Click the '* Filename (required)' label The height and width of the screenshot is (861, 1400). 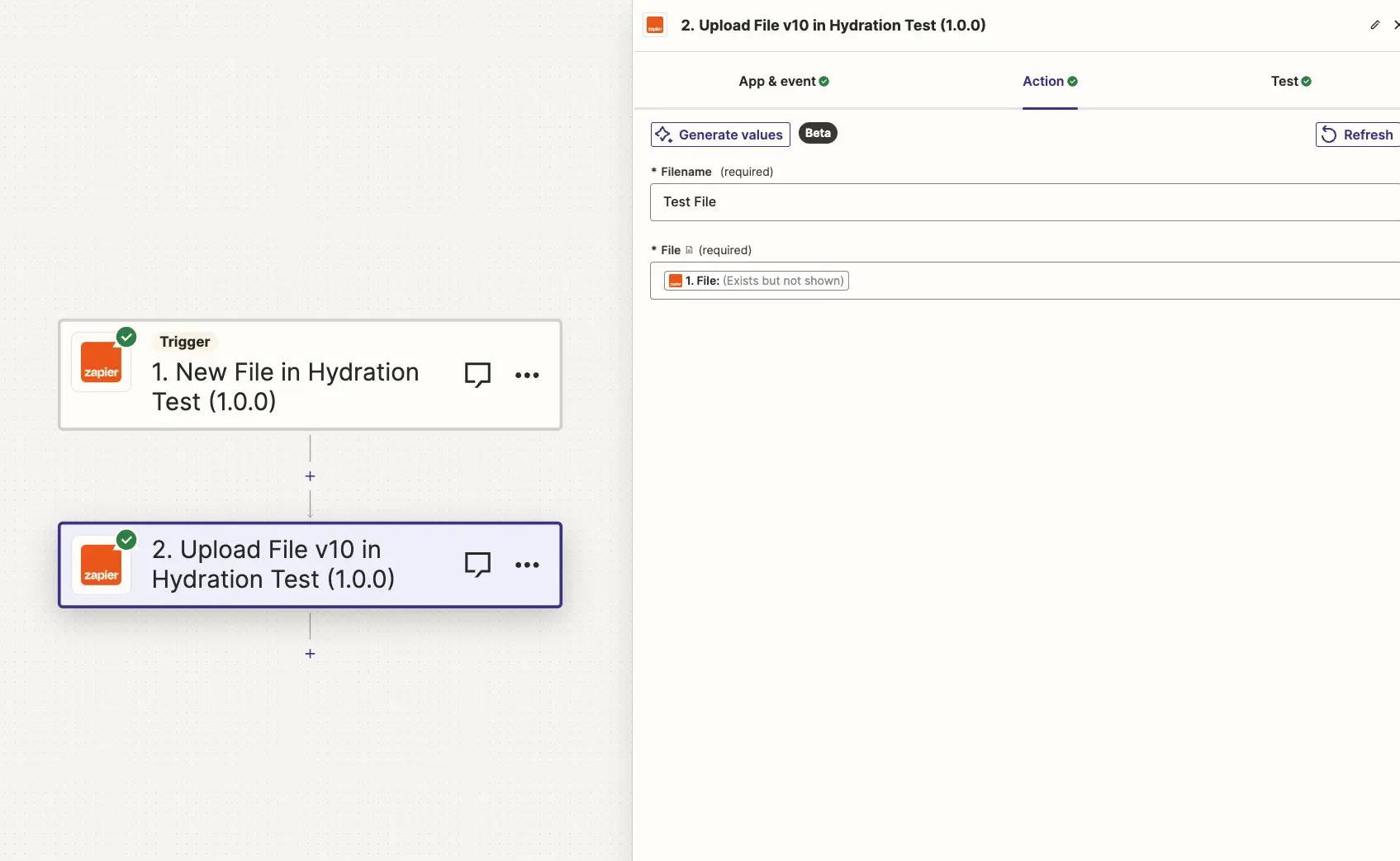pyautogui.click(x=712, y=172)
